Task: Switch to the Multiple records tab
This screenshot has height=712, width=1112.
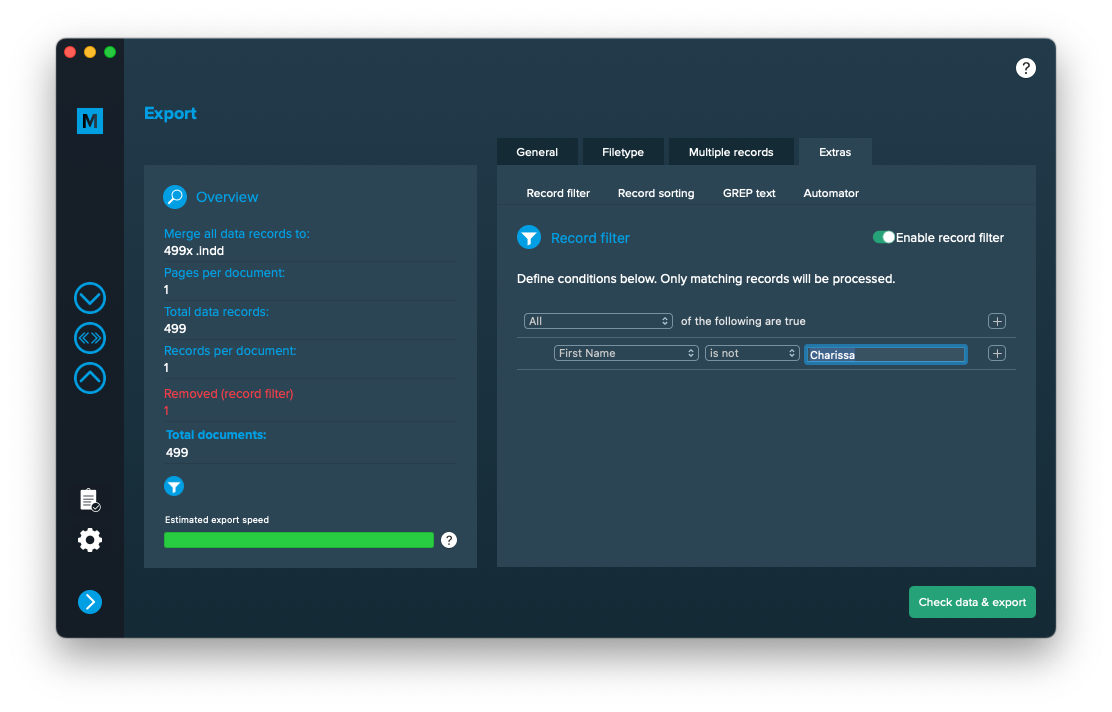Action: (731, 152)
